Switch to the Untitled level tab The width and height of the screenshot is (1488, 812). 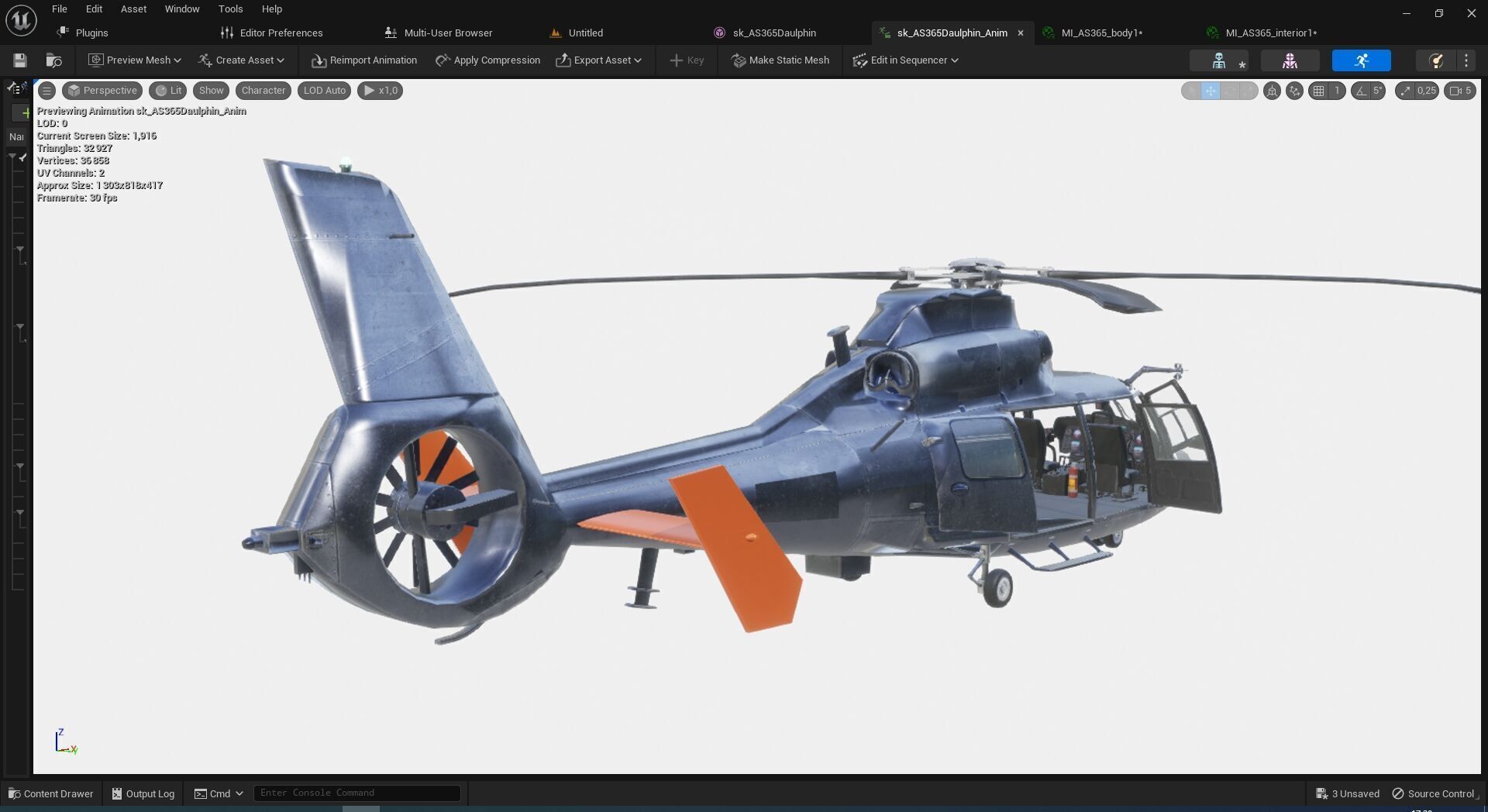577,33
